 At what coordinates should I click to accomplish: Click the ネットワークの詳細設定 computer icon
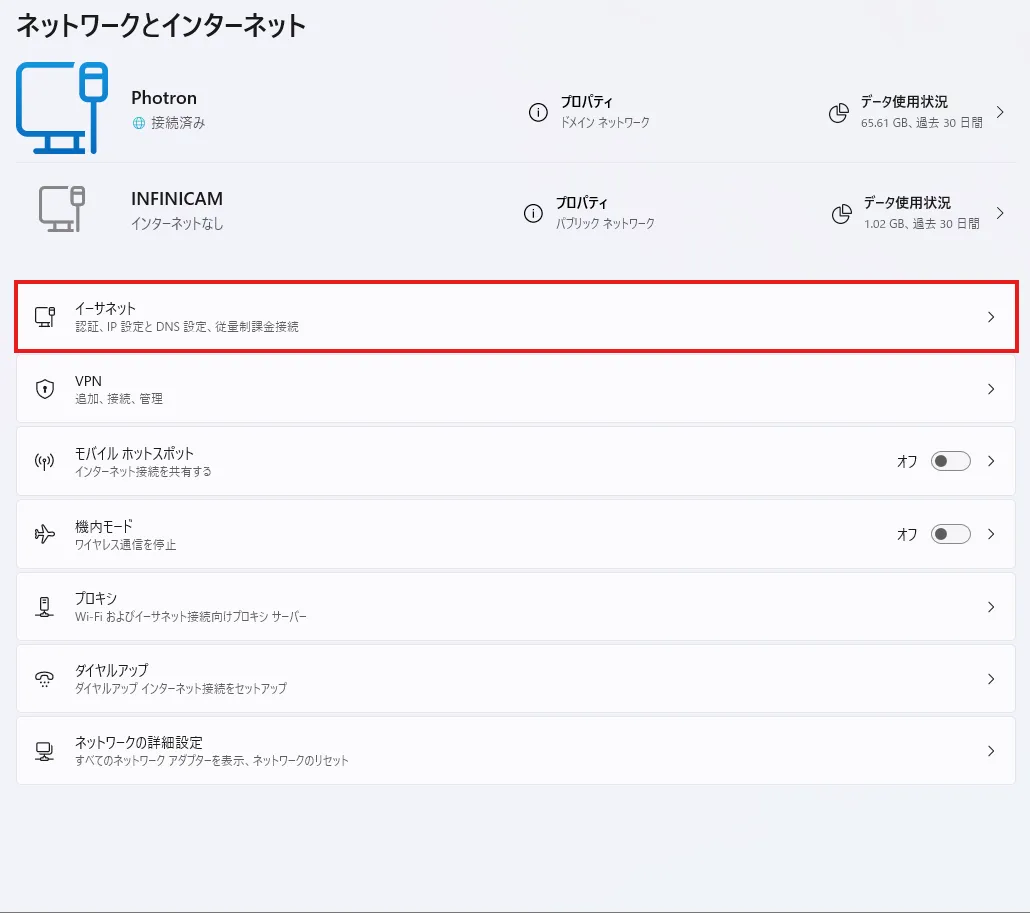(45, 751)
